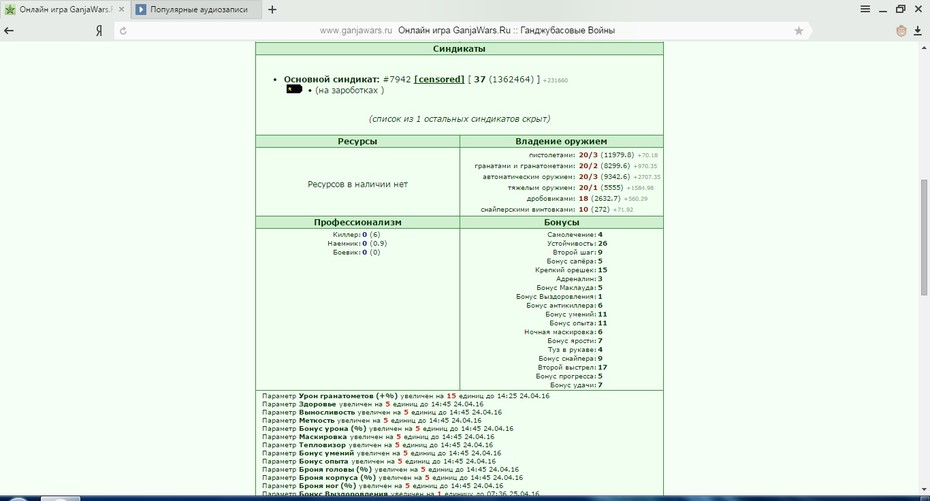The height and width of the screenshot is (501, 930).
Task: Click the 'Туз в рукаве: 4' row
Action: pyautogui.click(x=575, y=350)
